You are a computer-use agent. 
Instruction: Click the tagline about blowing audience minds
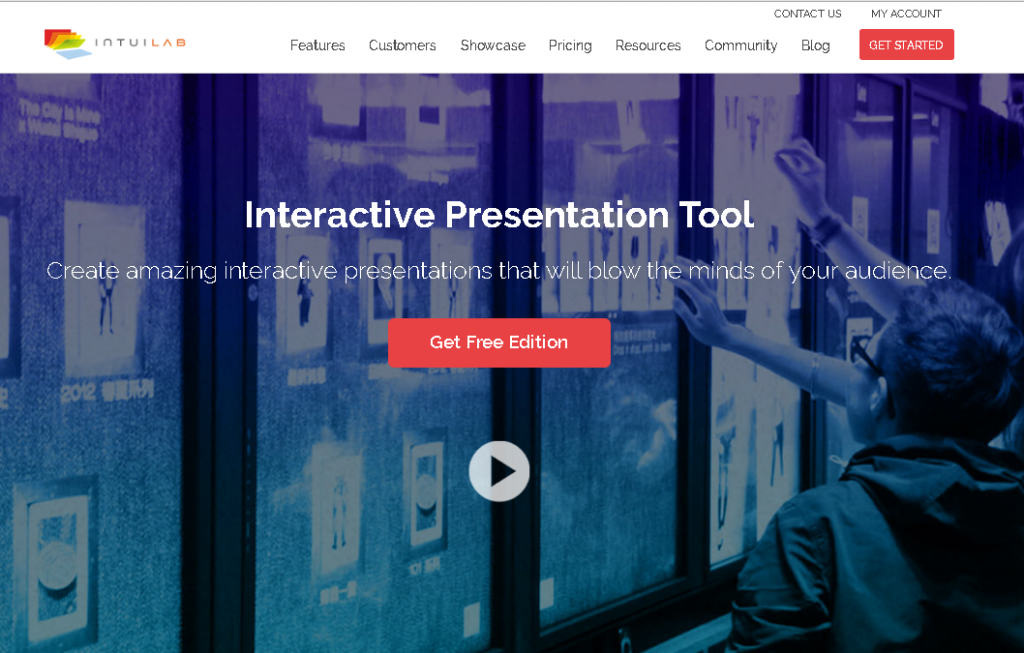point(499,270)
